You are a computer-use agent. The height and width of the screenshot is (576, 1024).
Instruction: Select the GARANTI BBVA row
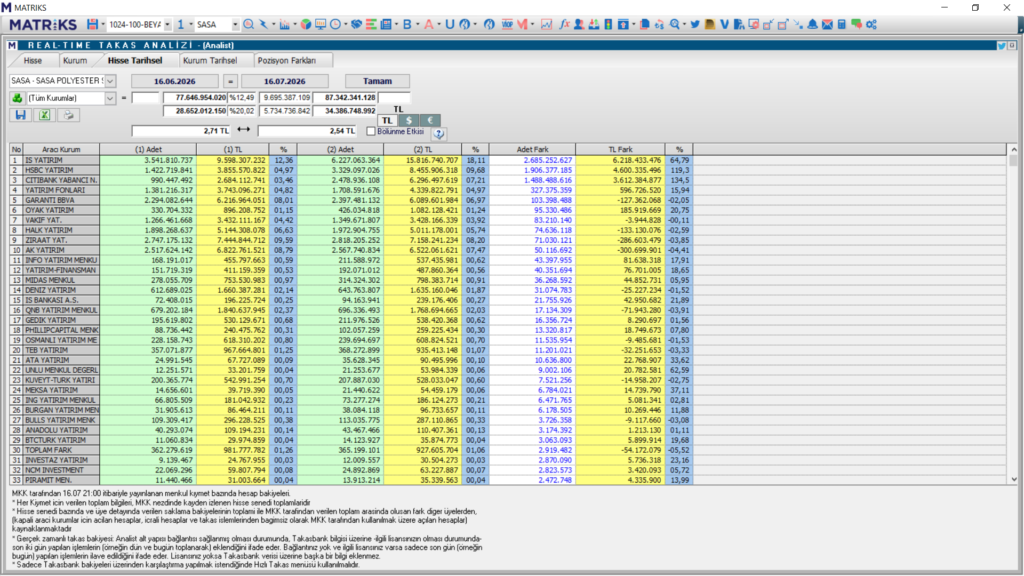click(351, 200)
